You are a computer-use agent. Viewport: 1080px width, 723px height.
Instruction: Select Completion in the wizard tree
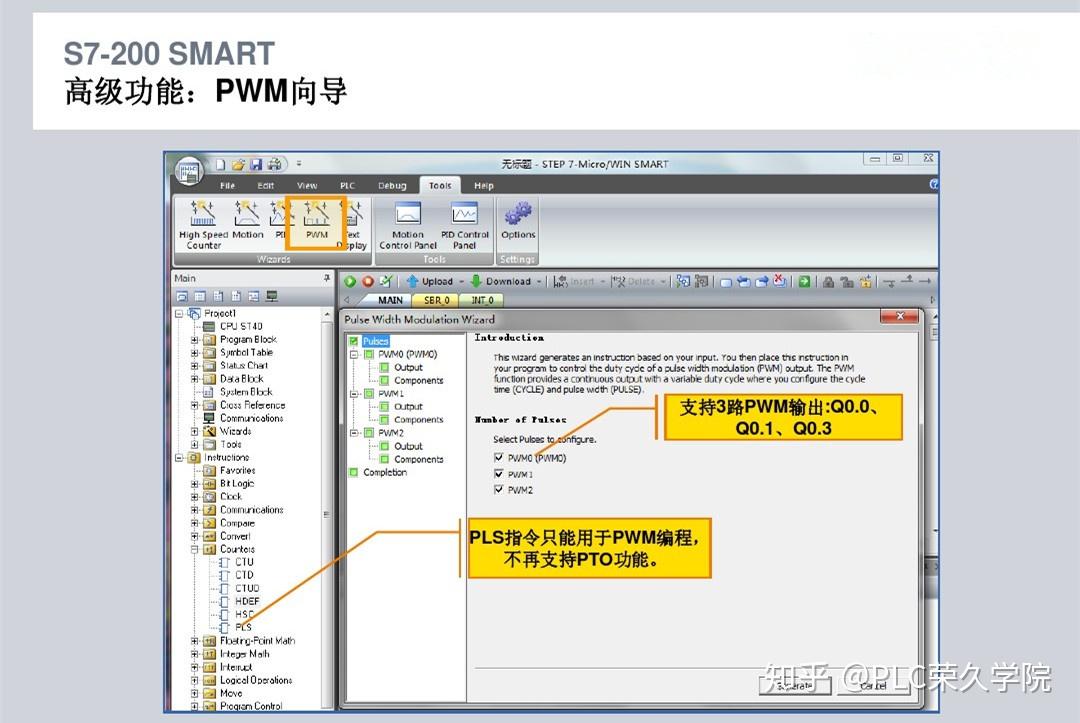[x=385, y=472]
